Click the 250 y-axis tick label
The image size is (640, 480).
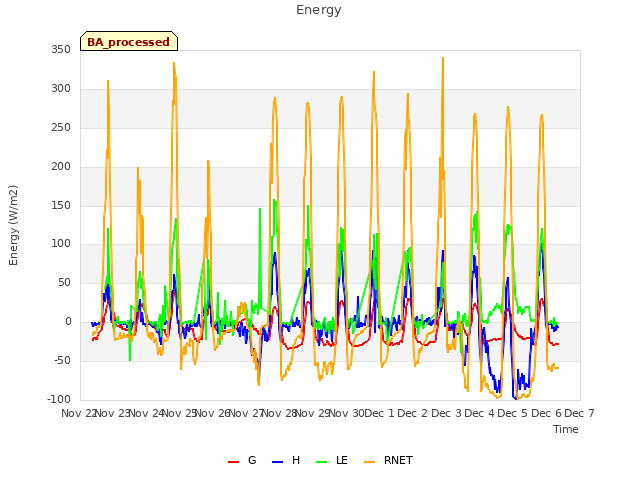click(x=61, y=127)
